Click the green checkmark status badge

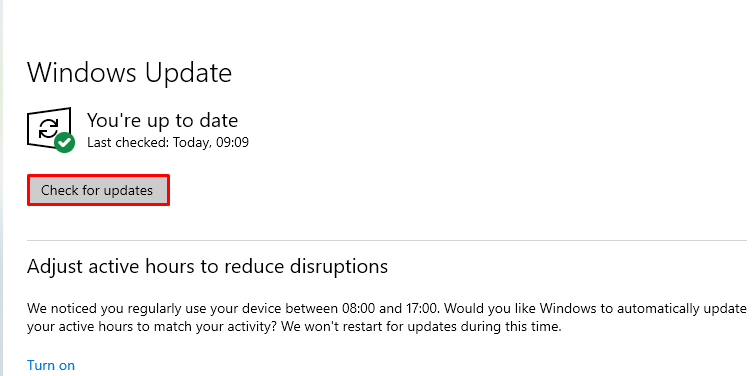[64, 143]
